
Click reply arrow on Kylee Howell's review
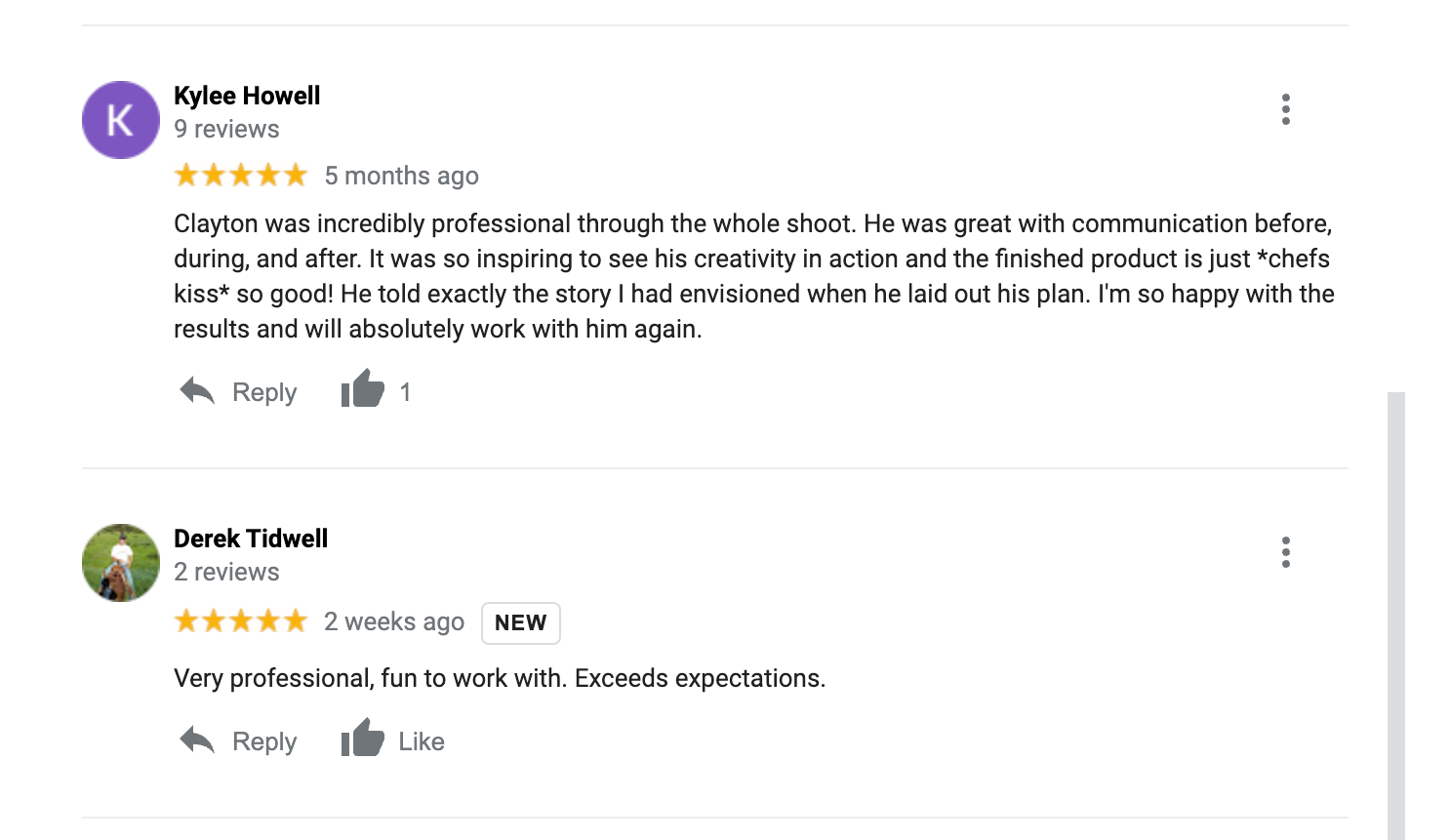coord(197,391)
